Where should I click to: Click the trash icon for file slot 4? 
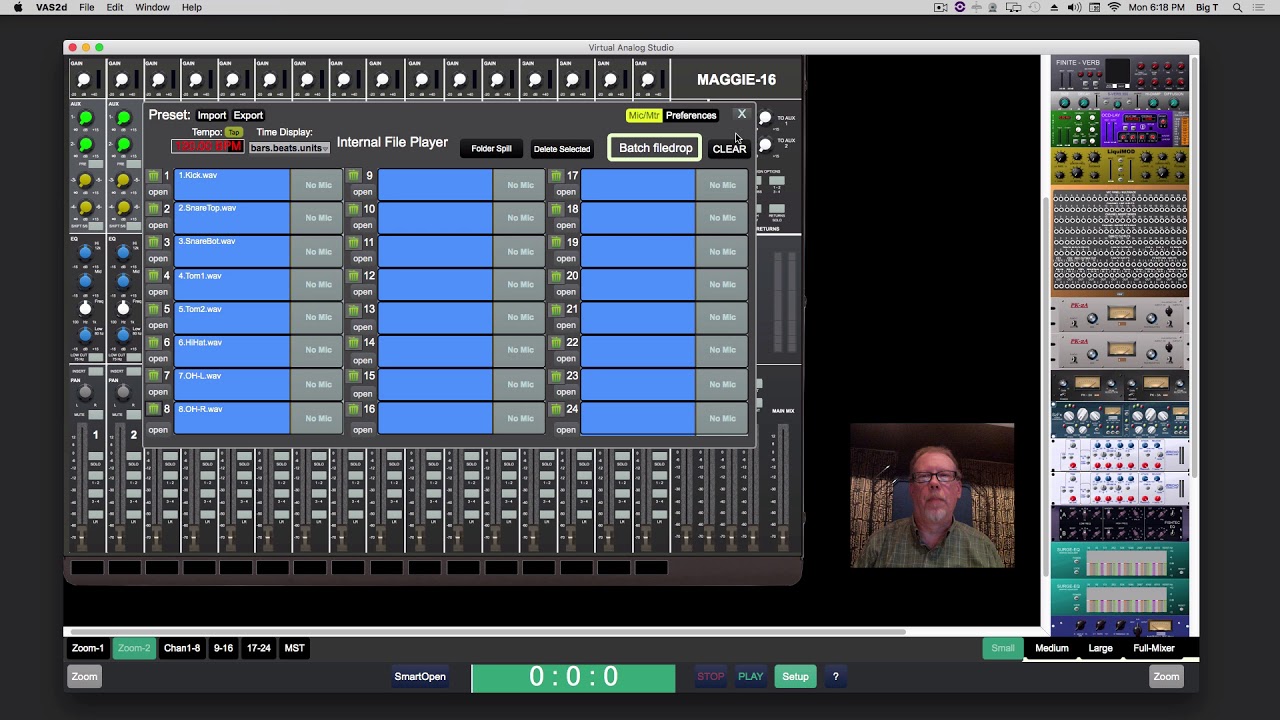tap(154, 276)
